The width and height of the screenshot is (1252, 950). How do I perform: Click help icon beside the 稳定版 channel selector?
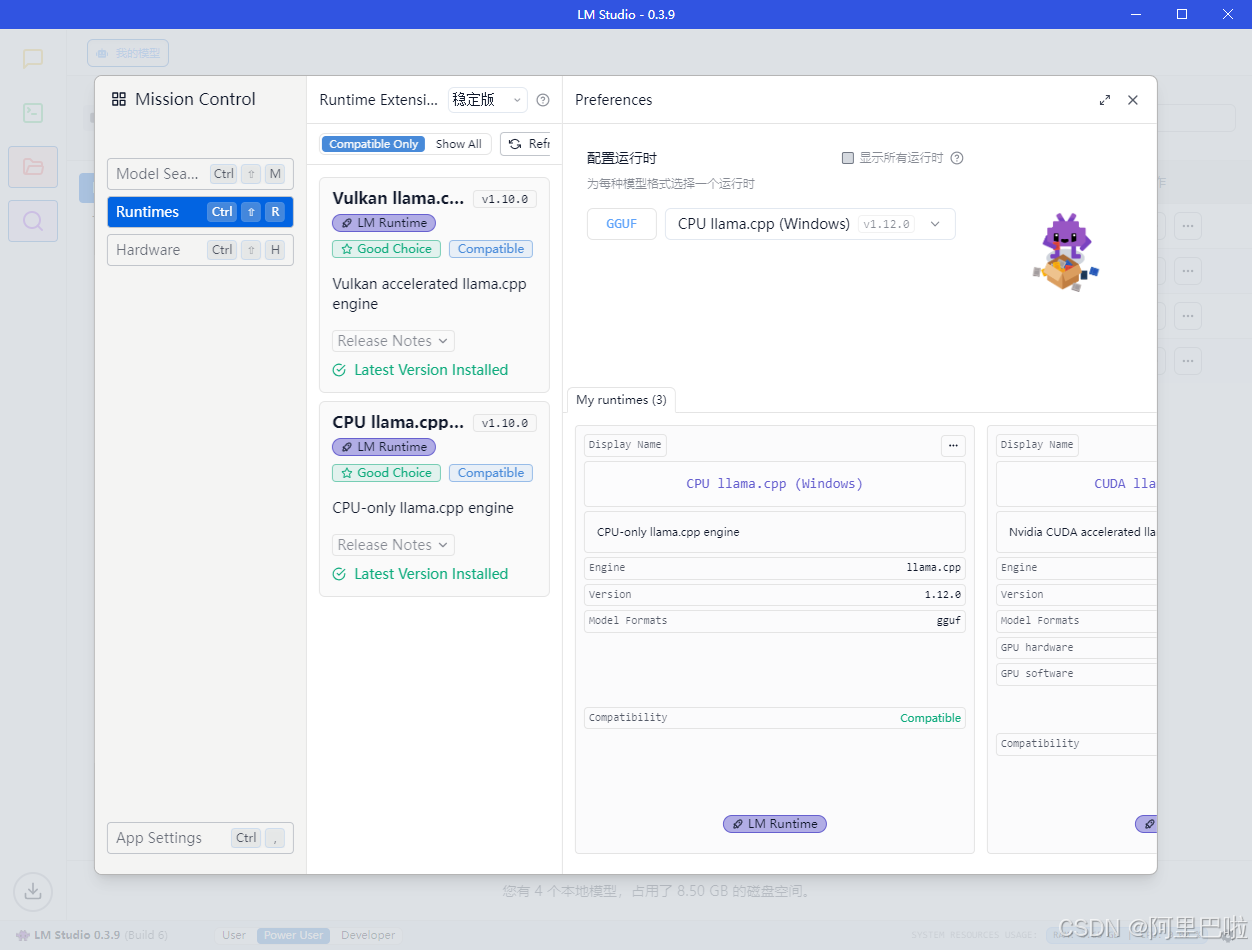[543, 100]
